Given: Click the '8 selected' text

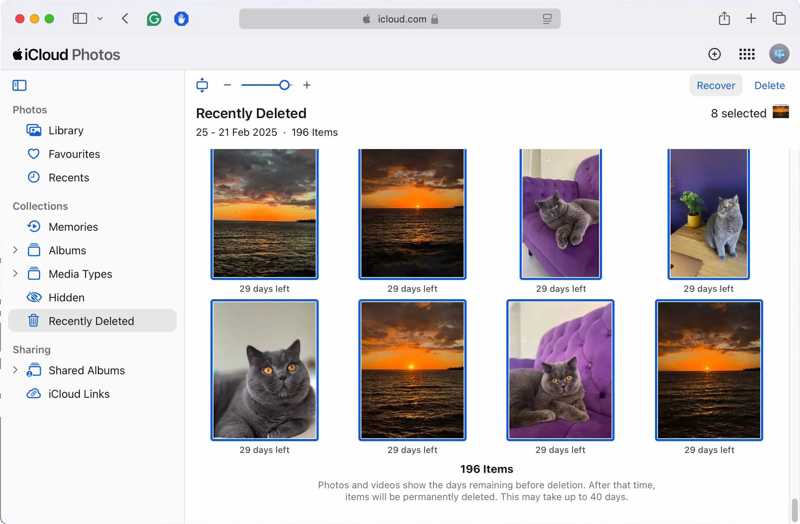Looking at the screenshot, I should coord(738,113).
